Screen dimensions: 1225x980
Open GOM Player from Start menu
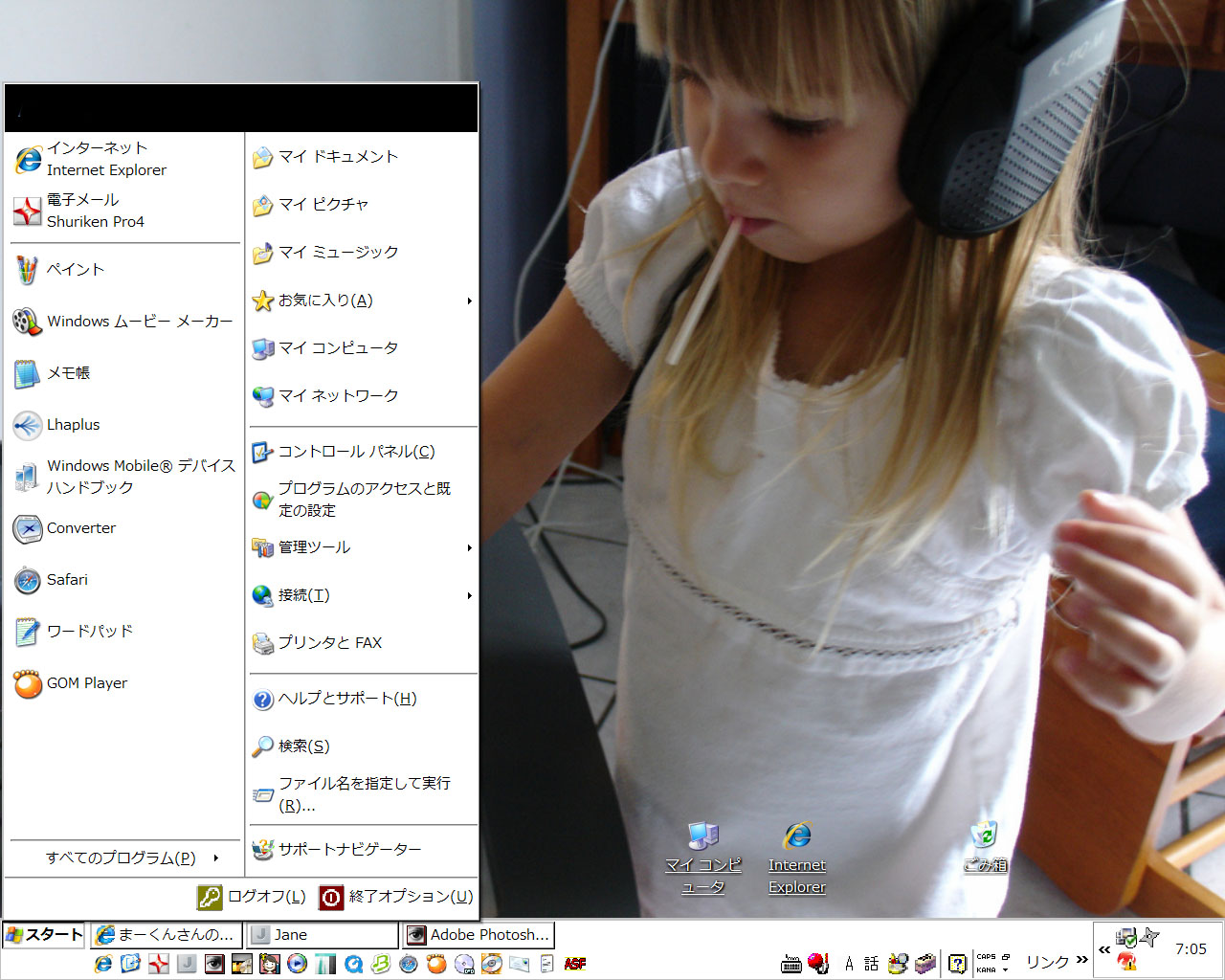pyautogui.click(x=124, y=683)
